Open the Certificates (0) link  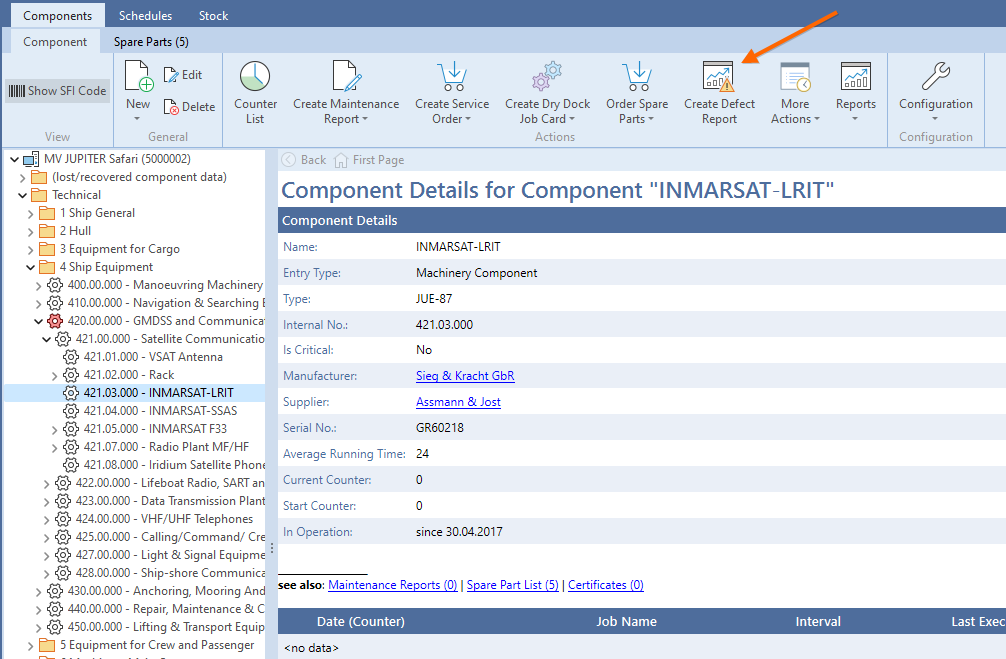(606, 585)
